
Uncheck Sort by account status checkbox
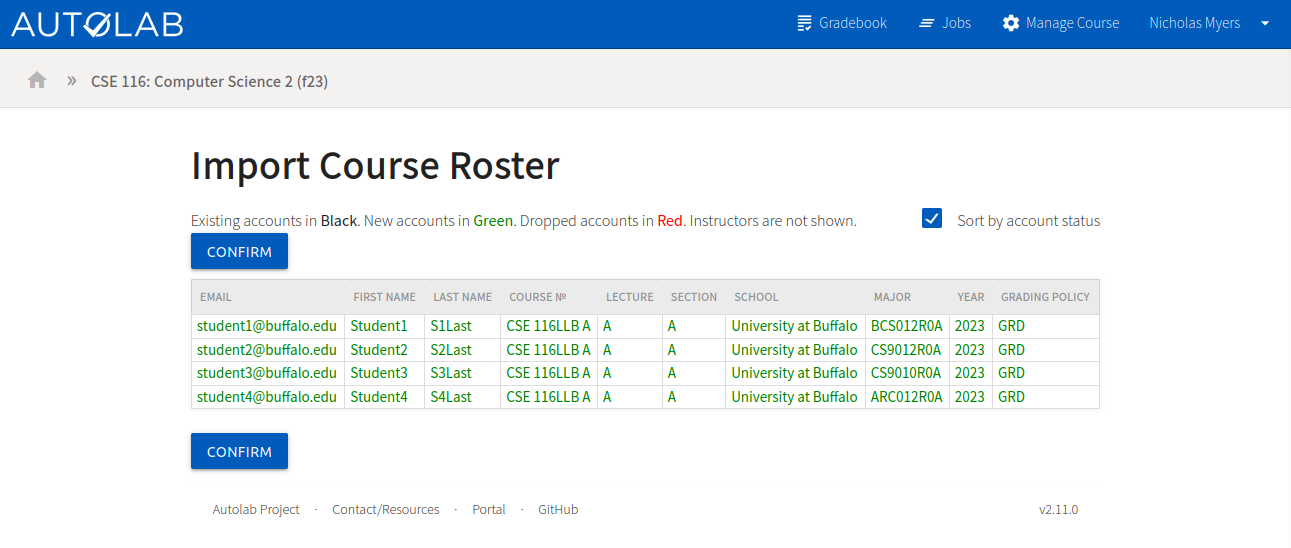point(932,218)
